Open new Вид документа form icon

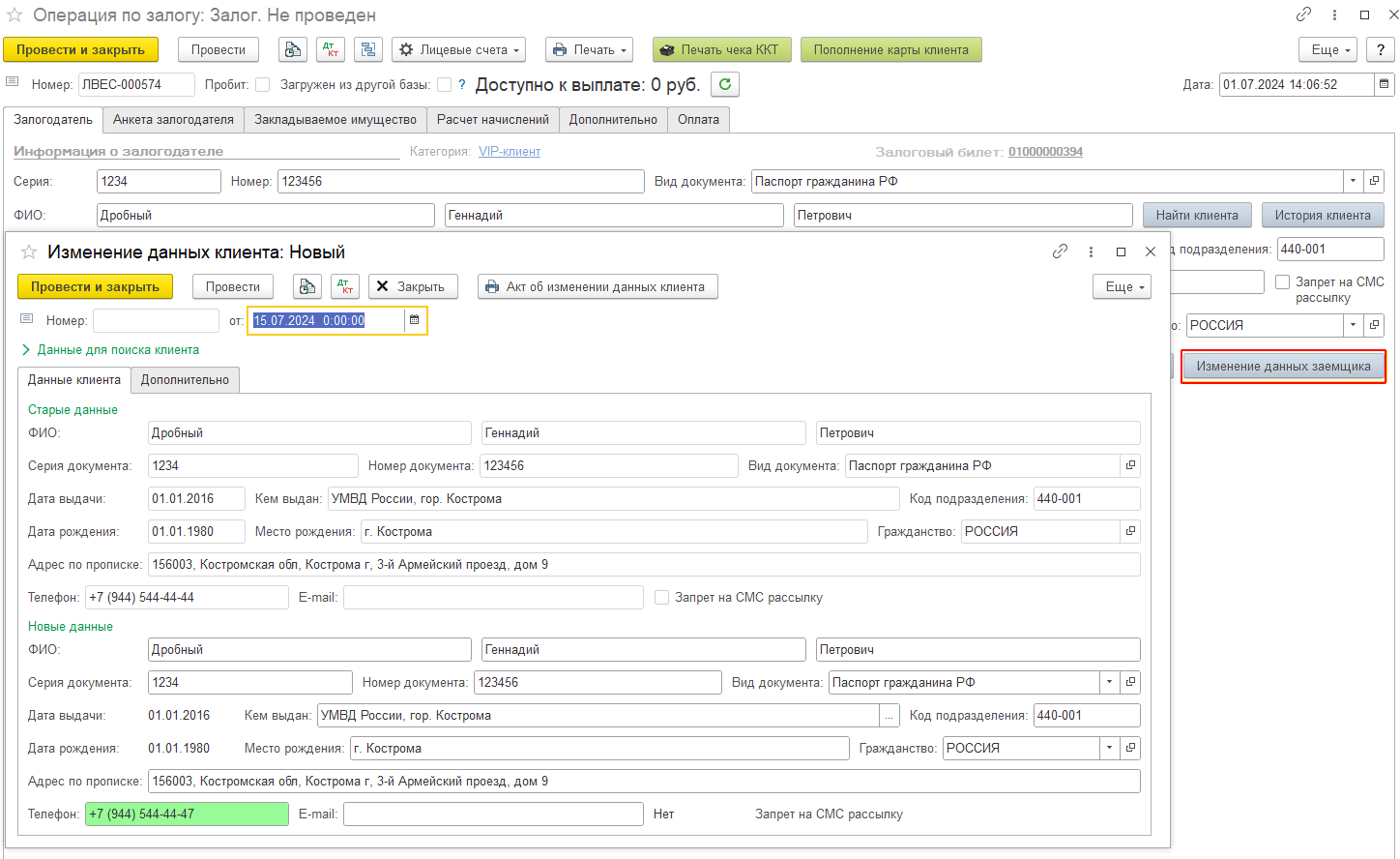(x=1130, y=682)
